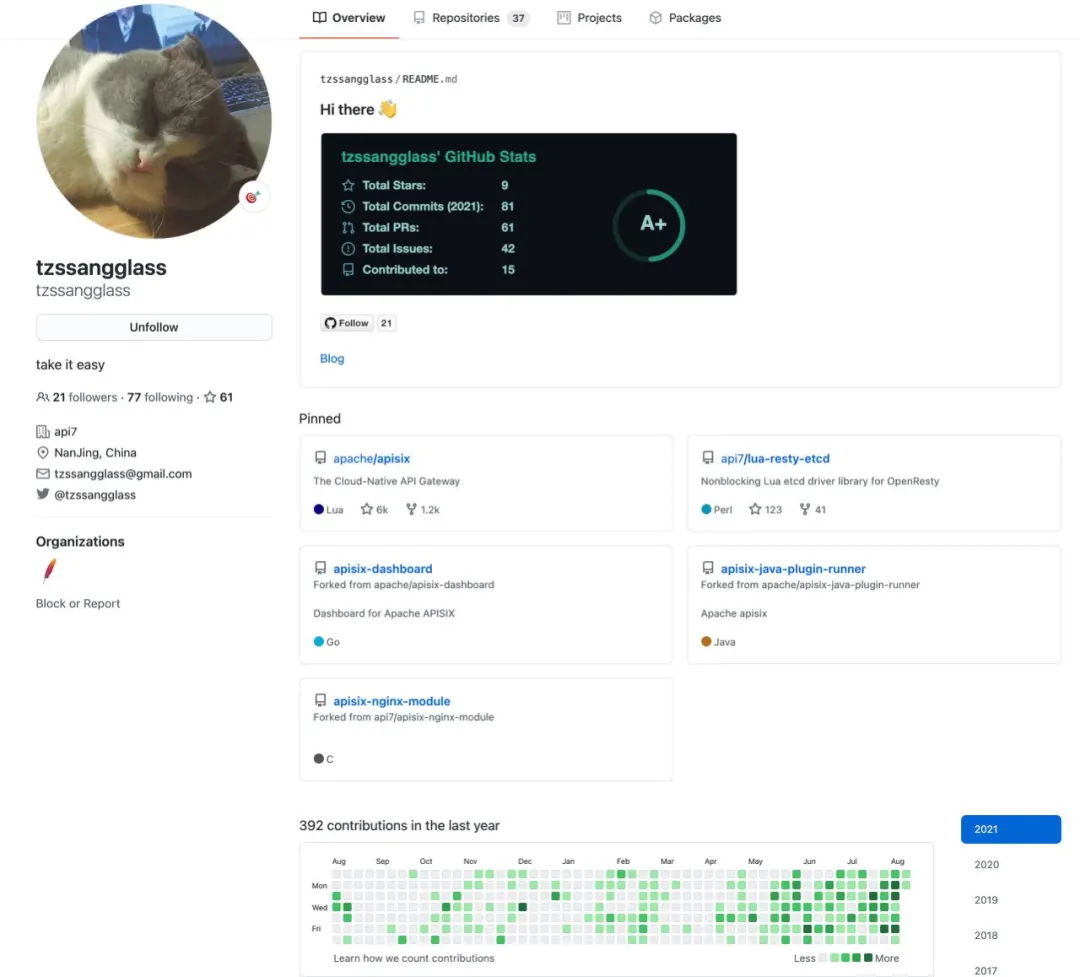Click the NanJing, China location text

[x=95, y=453]
